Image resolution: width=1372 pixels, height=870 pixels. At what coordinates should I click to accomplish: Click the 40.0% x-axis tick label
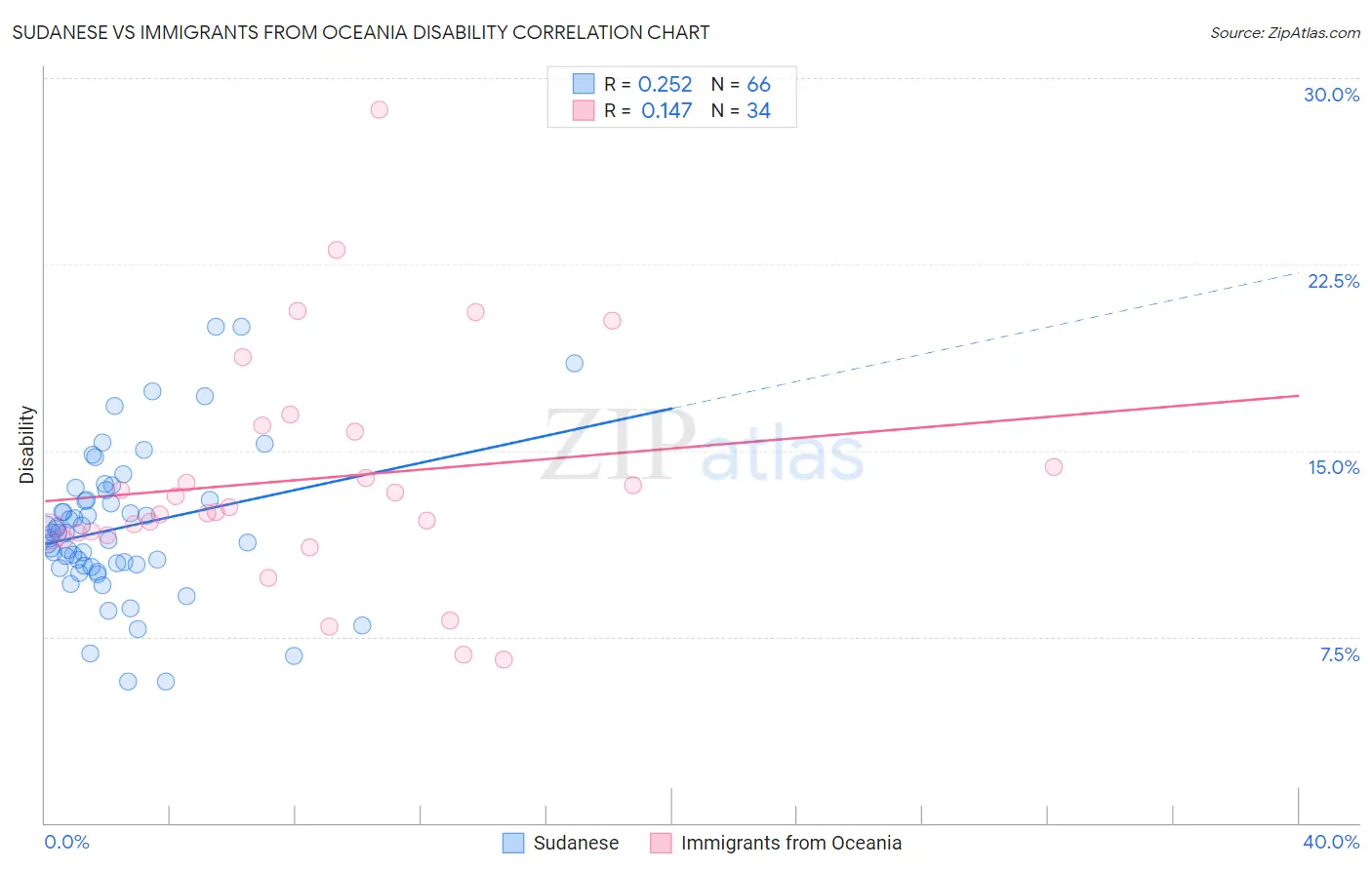(x=1331, y=842)
